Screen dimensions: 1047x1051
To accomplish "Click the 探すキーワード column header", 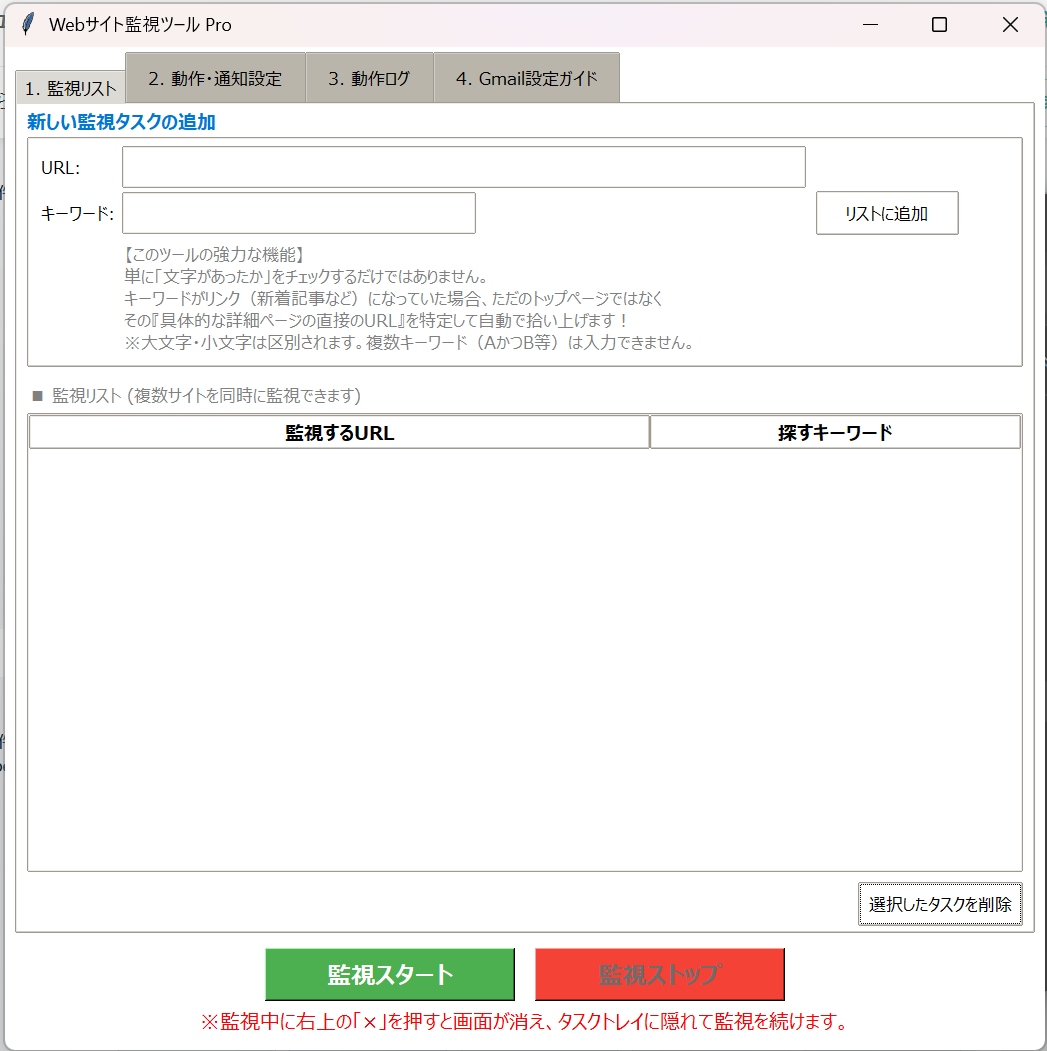I will point(835,432).
